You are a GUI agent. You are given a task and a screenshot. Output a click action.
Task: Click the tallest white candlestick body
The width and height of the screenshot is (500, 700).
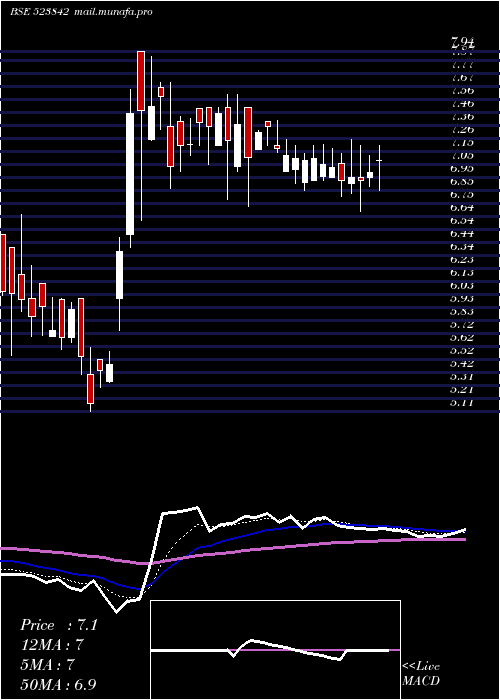130,174
